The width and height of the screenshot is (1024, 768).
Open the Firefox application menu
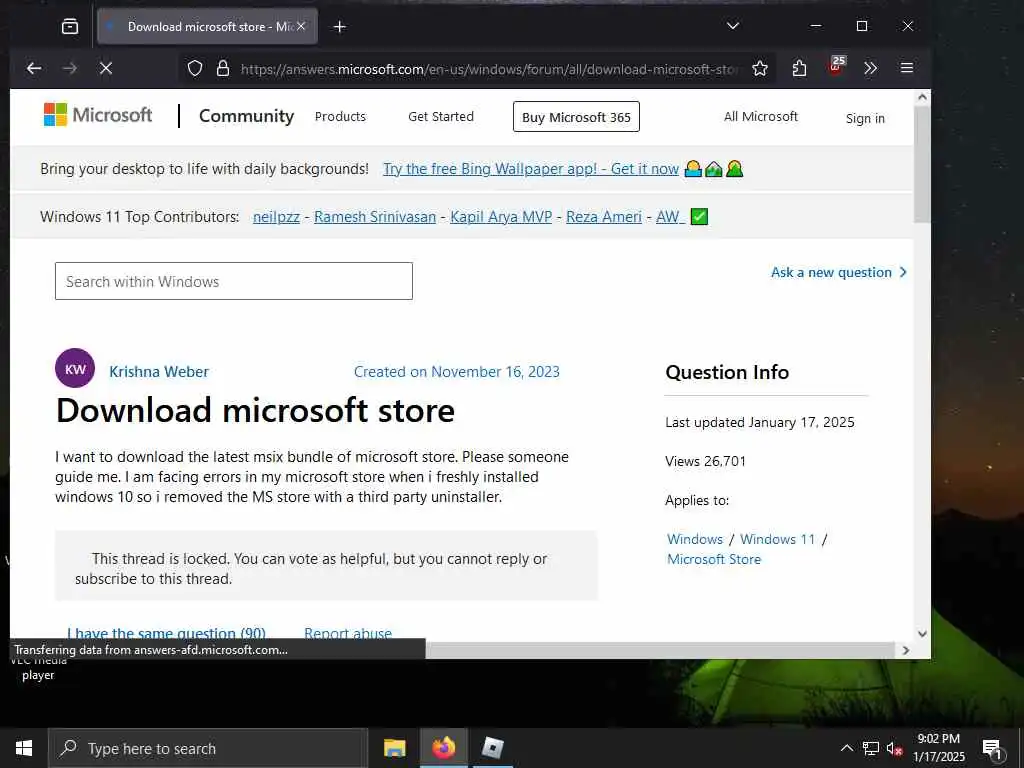906,68
